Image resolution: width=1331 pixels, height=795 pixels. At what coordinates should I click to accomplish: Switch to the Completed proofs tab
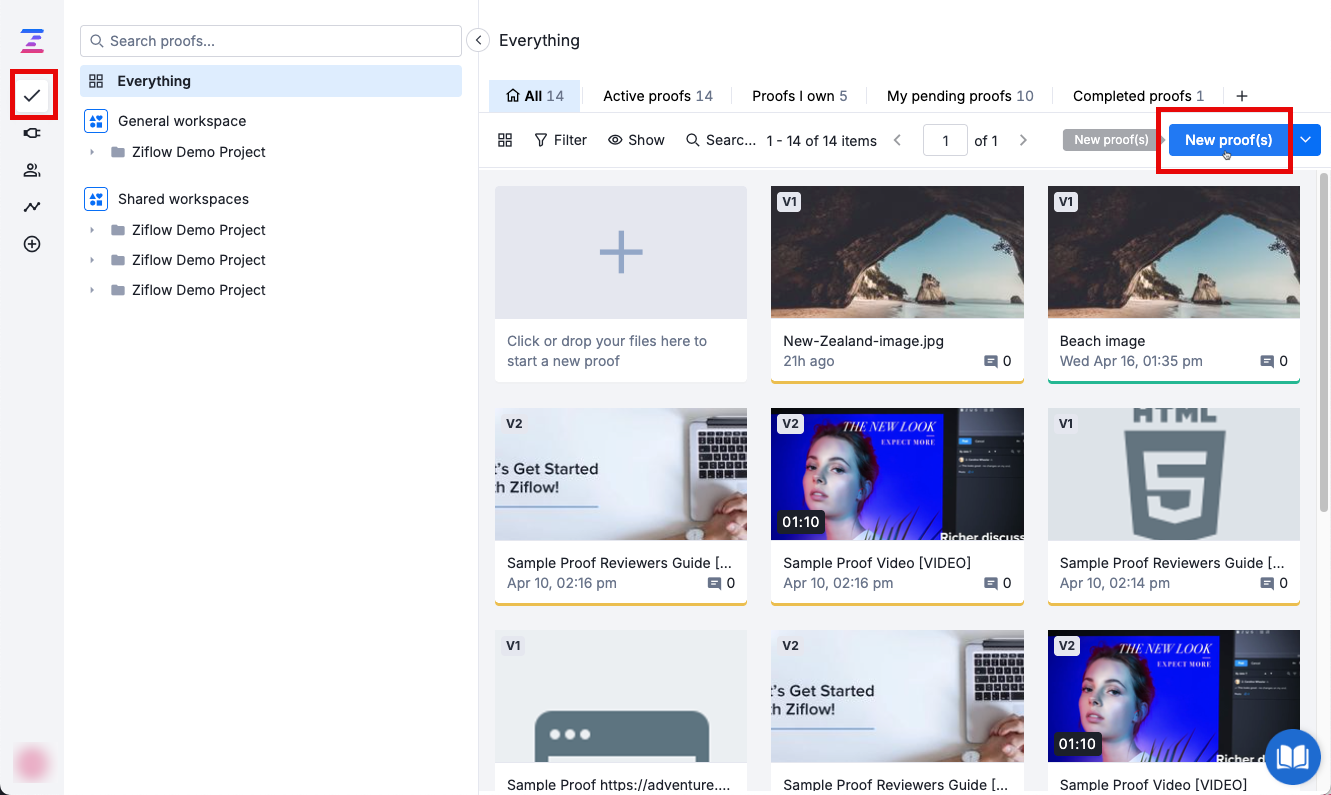[x=1137, y=96]
